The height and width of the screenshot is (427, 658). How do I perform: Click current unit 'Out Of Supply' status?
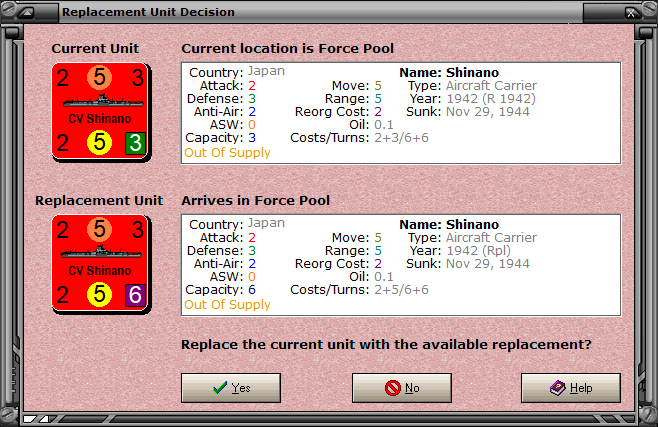227,152
